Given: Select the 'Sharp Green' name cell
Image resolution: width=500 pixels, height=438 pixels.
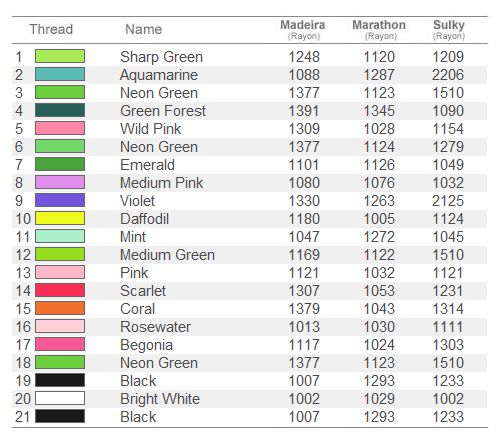Looking at the screenshot, I should [x=161, y=57].
